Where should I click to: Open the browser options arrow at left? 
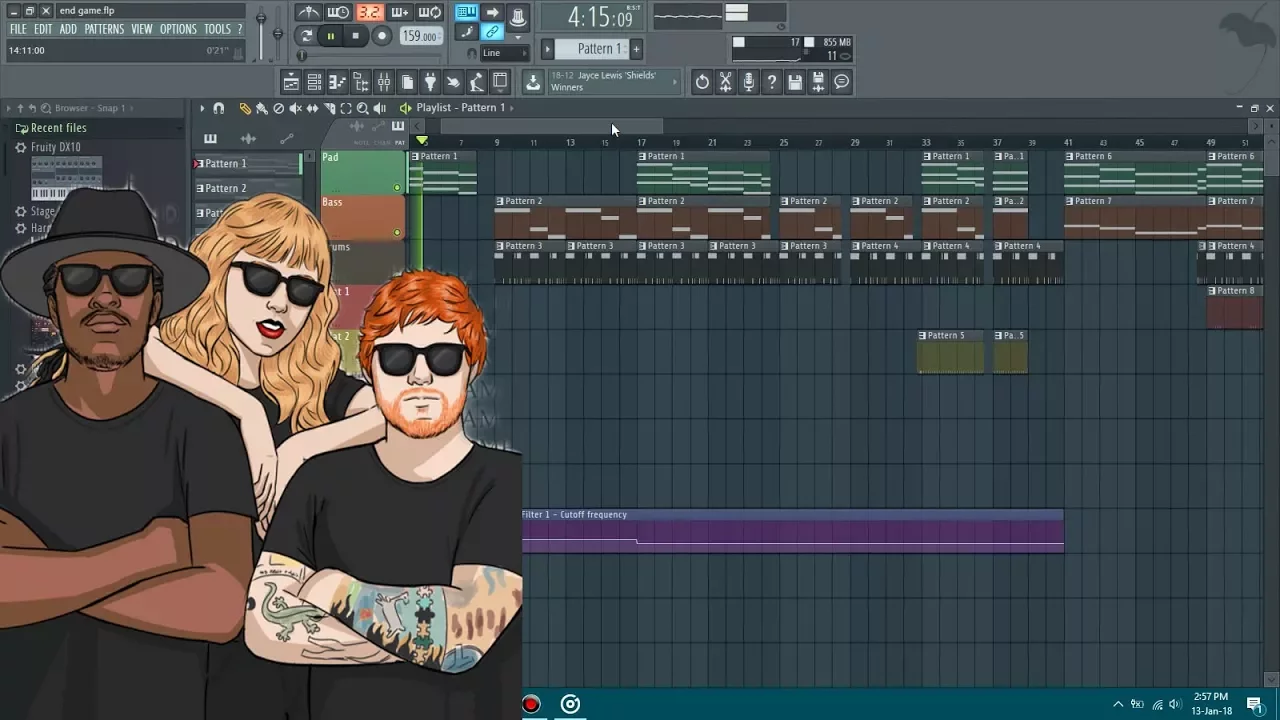click(8, 108)
